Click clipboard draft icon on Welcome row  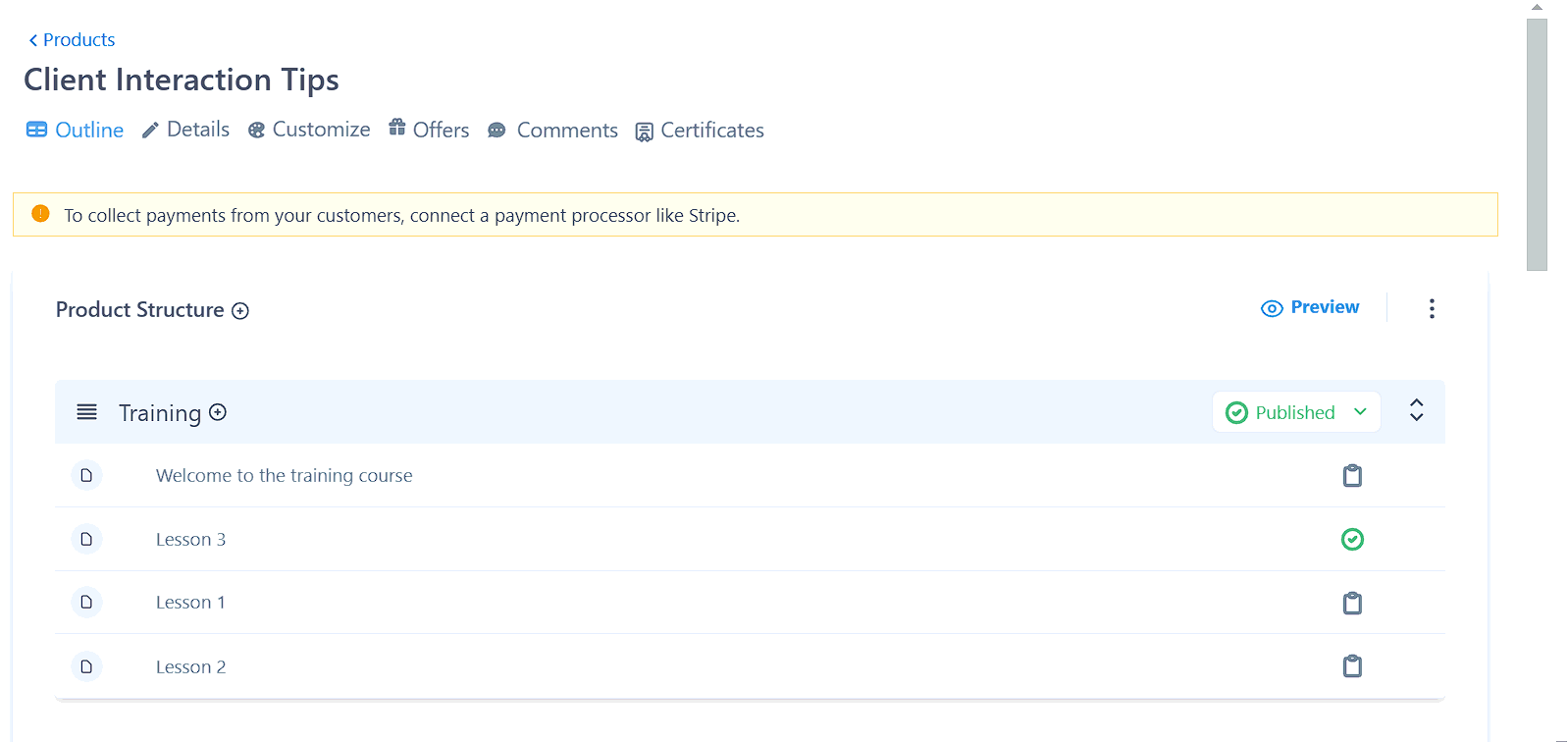click(1352, 476)
